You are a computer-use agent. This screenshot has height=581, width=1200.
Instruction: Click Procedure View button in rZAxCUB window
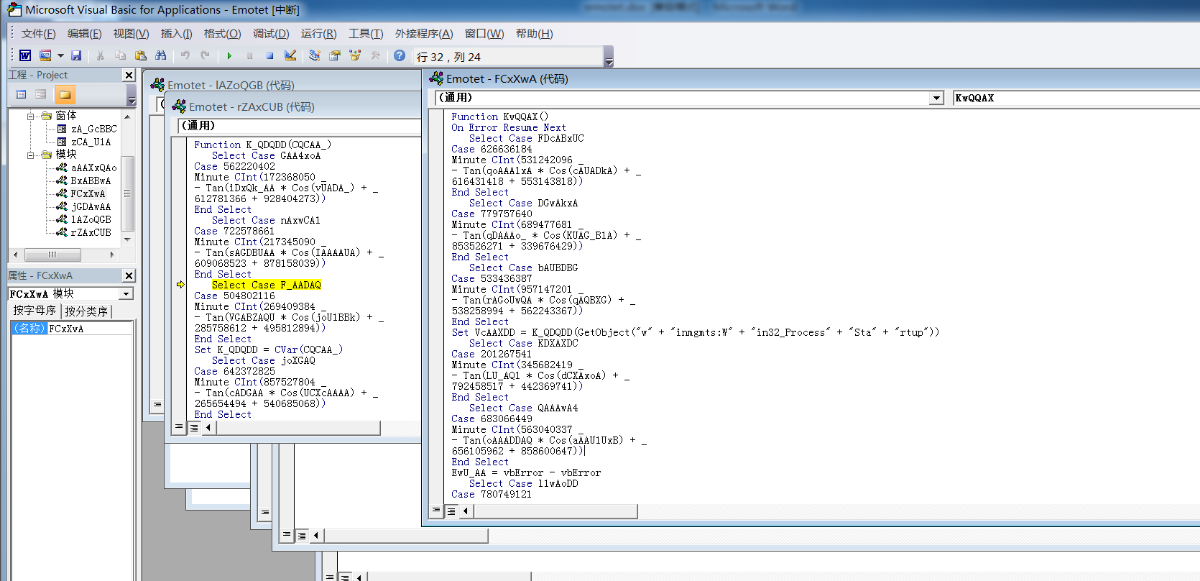tap(179, 427)
